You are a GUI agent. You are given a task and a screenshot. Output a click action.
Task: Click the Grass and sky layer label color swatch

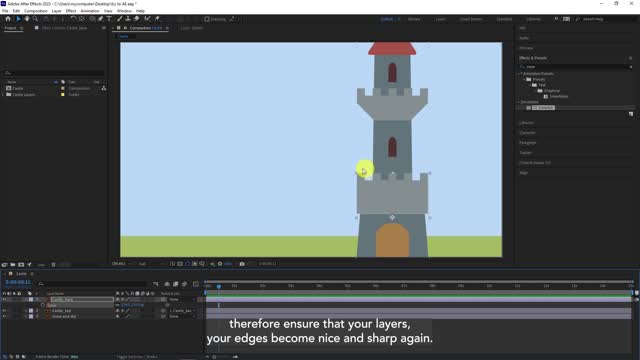point(31,316)
